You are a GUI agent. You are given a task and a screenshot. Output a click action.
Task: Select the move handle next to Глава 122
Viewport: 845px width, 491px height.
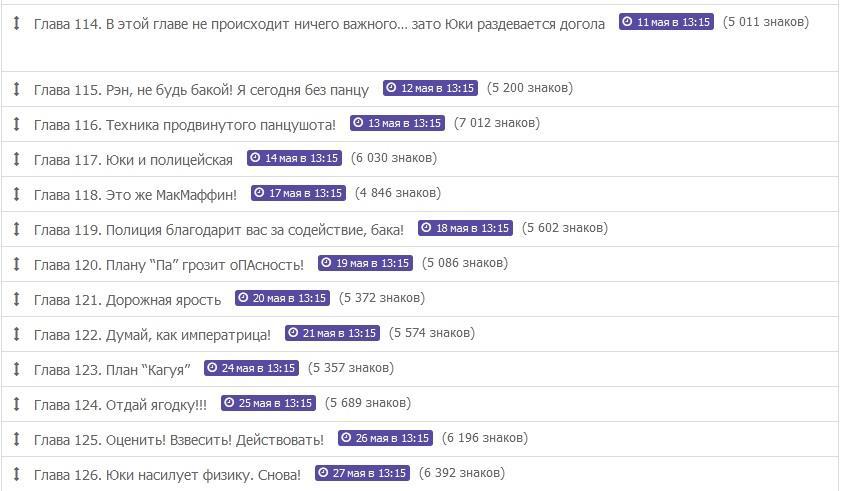[x=16, y=334]
